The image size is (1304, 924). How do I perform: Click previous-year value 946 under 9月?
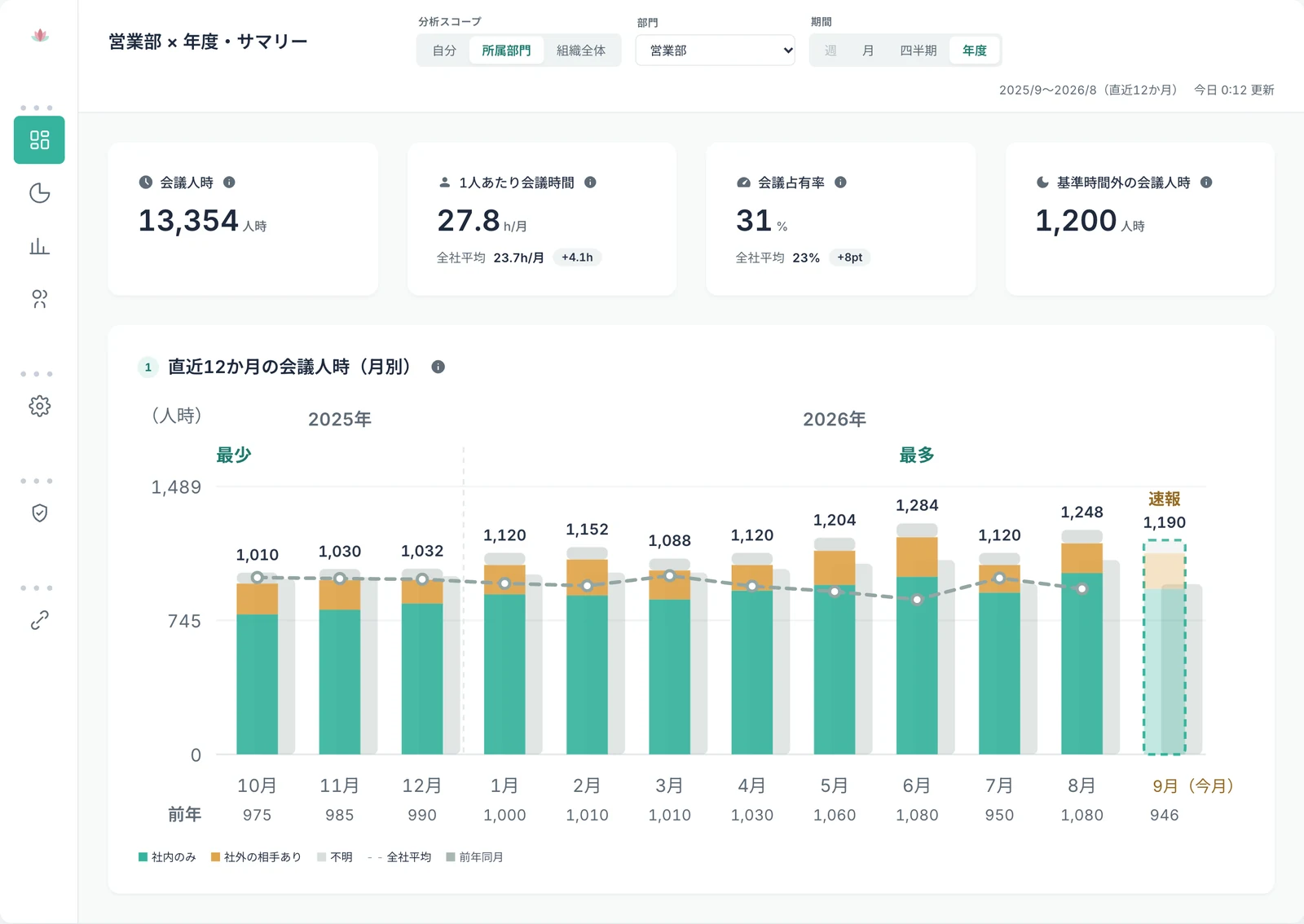coord(1164,815)
